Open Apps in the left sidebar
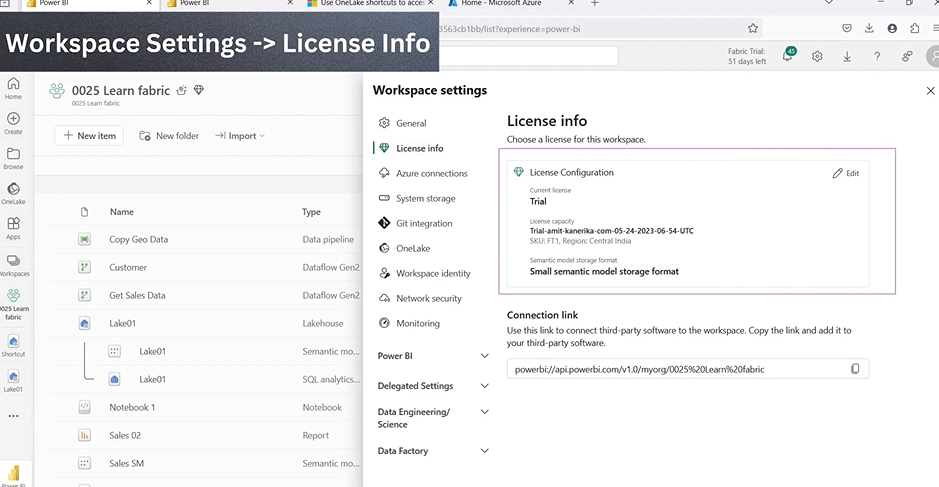Viewport: 939px width, 487px height. point(13,228)
